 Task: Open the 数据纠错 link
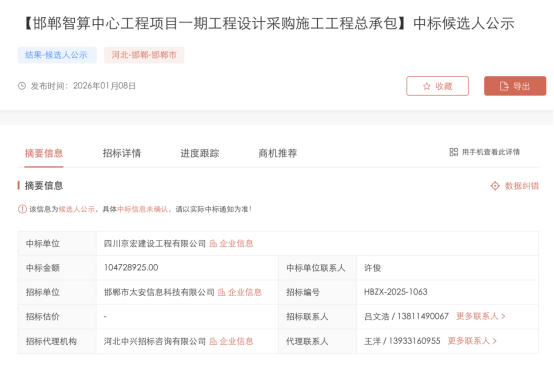[x=521, y=186]
